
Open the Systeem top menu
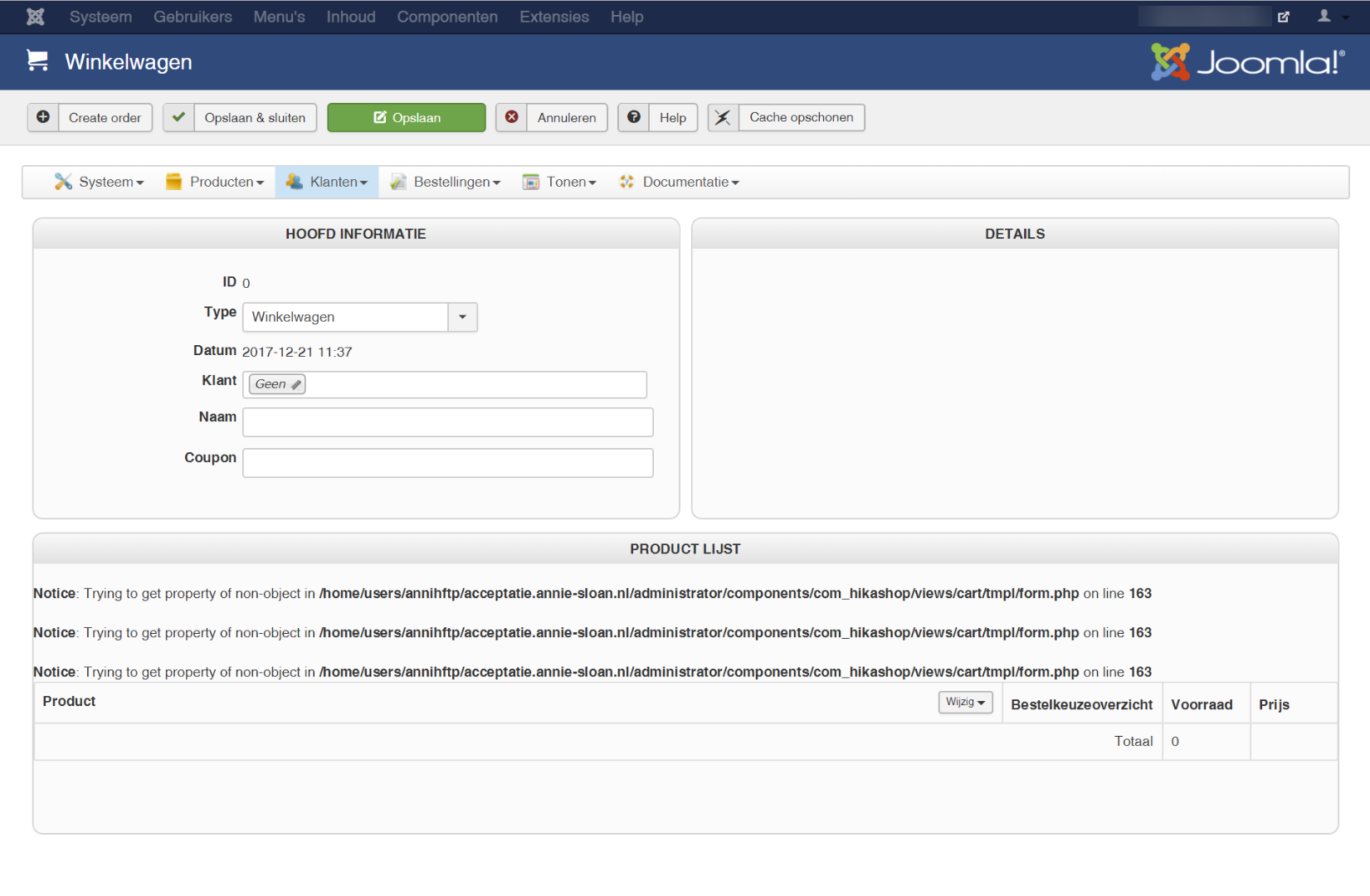pyautogui.click(x=100, y=17)
